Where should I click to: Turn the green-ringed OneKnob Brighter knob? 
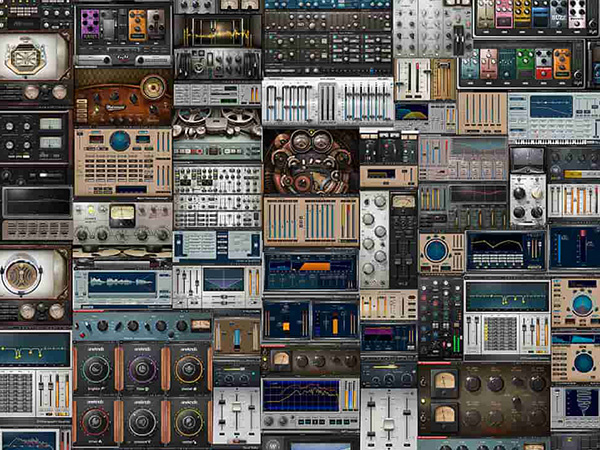click(x=95, y=369)
